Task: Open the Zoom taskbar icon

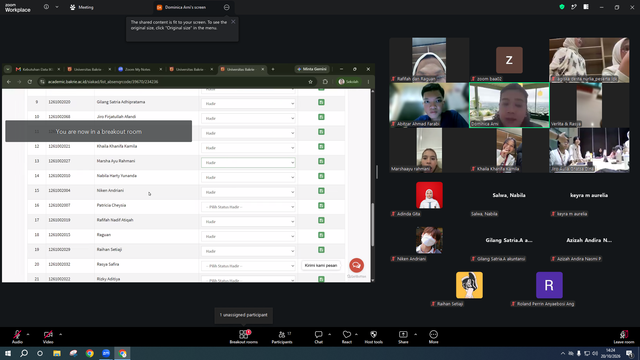Action: [x=106, y=353]
